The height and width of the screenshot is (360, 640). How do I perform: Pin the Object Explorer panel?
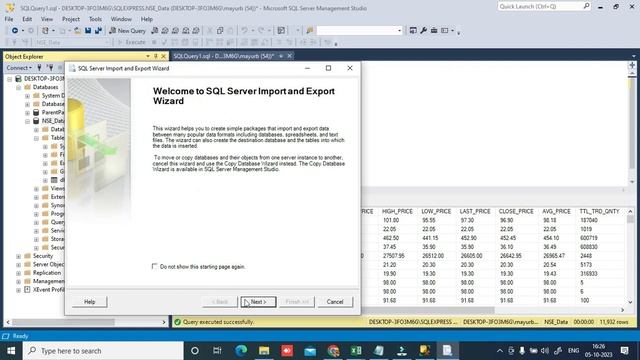click(x=156, y=56)
